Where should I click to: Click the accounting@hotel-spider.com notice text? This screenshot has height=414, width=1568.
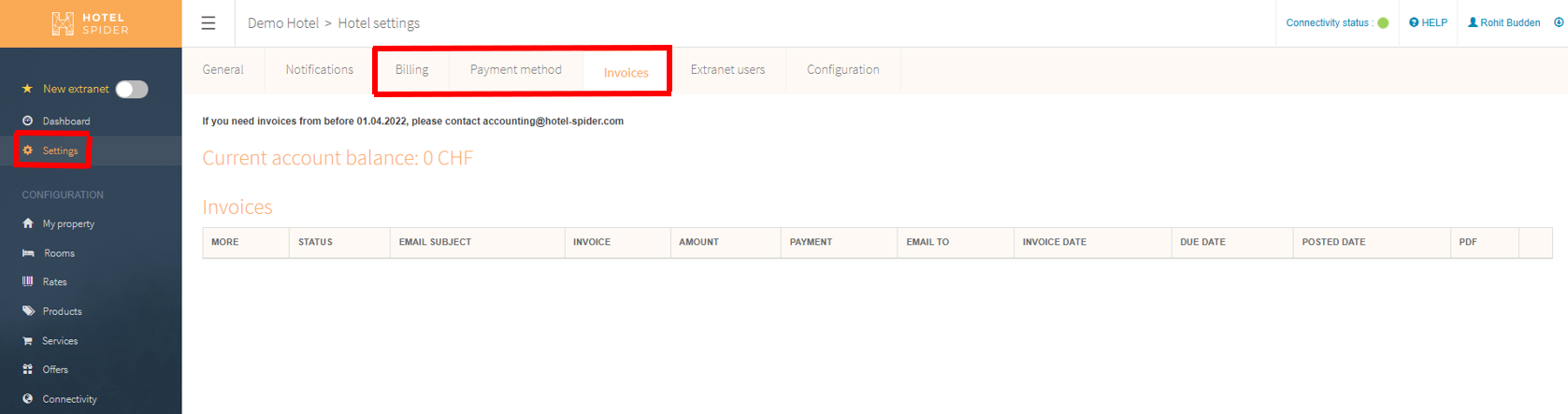(412, 121)
